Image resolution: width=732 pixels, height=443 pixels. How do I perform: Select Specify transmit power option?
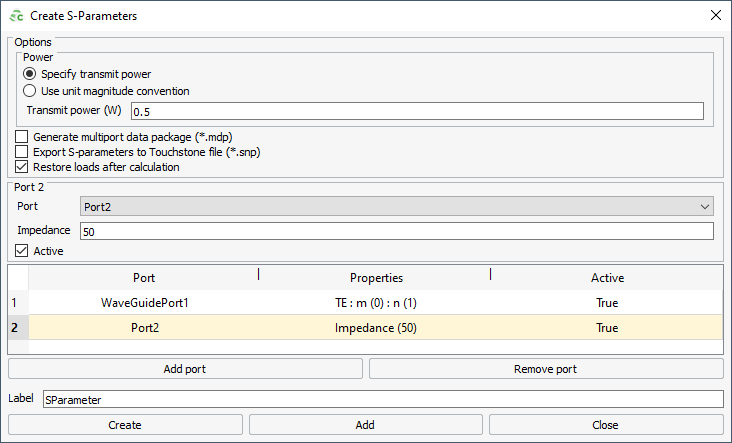click(x=30, y=74)
